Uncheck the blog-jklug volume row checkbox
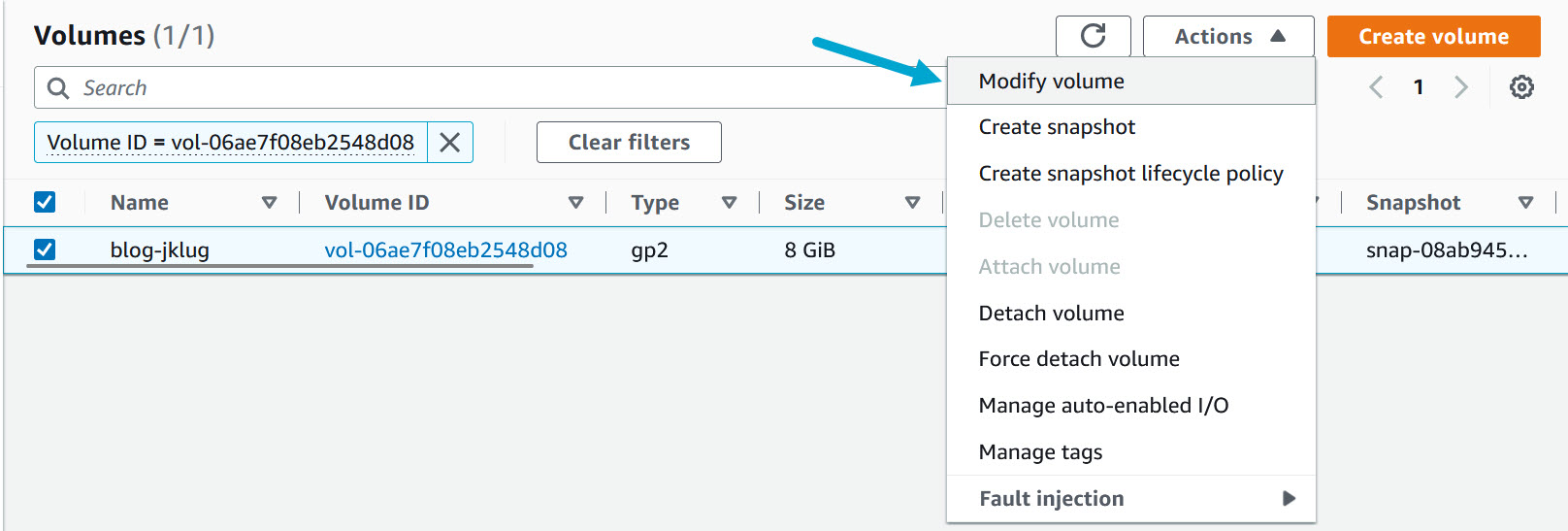Screen dimensions: 1568x531 (45, 249)
